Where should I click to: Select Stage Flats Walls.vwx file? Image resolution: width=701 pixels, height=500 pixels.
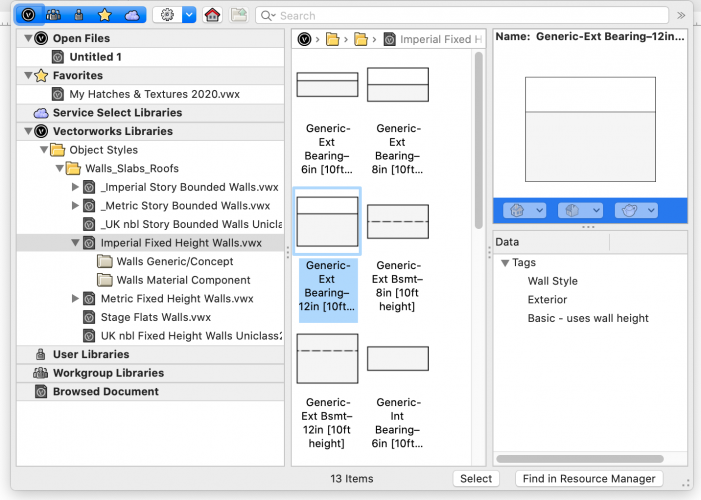tap(155, 317)
